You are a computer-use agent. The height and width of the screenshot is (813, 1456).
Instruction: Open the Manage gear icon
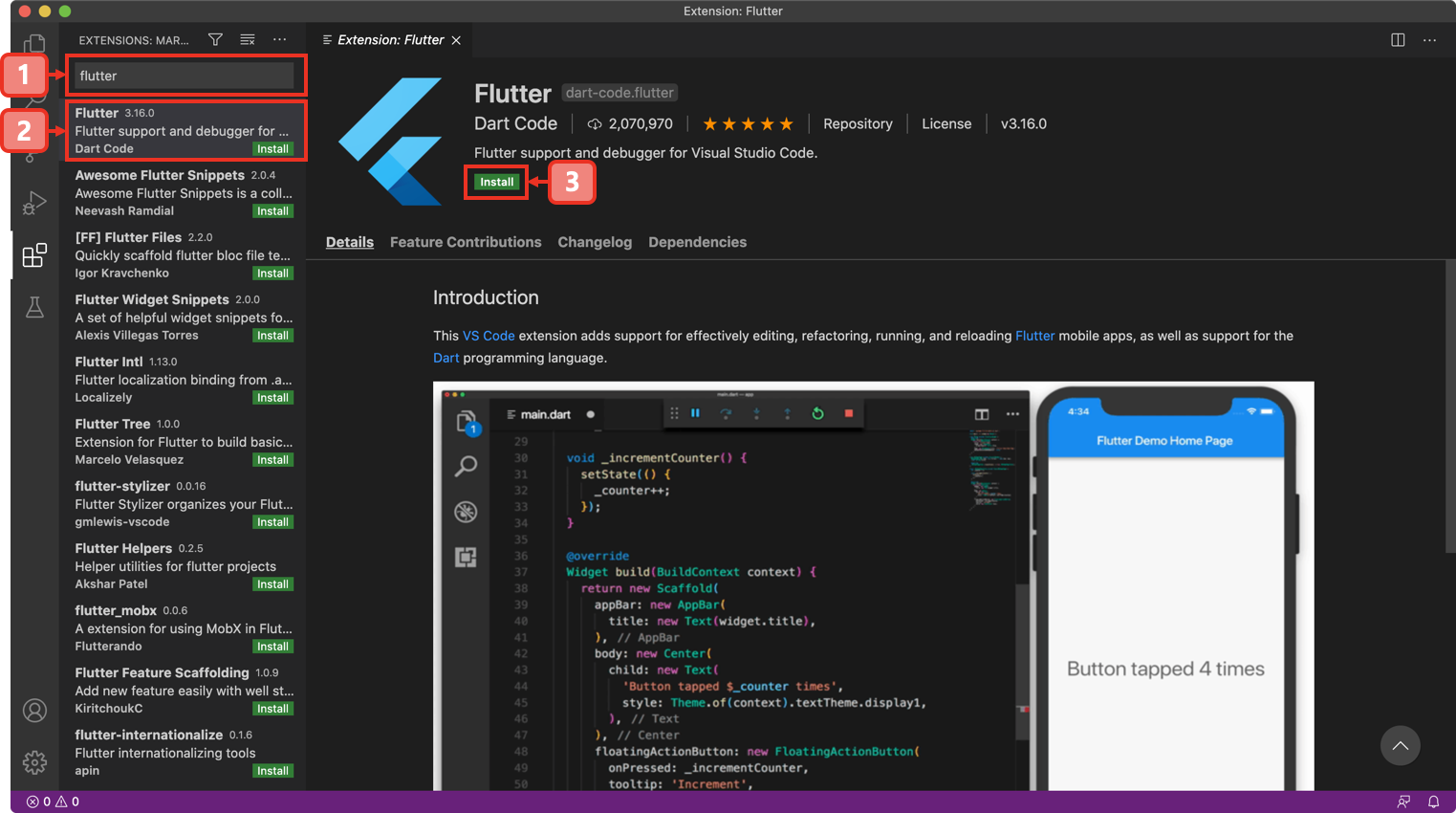pyautogui.click(x=34, y=761)
